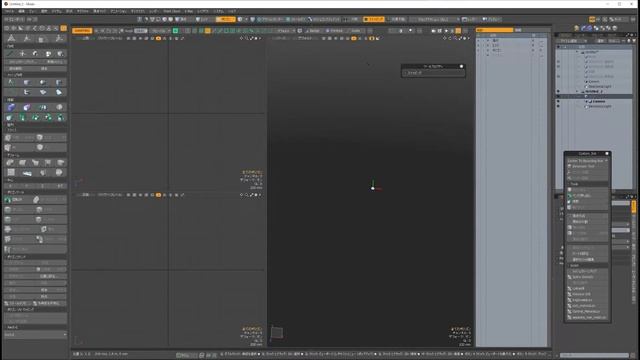Toggle visibility eye of Untitled_2 scene row
640x360 pixels.
coord(558,92)
